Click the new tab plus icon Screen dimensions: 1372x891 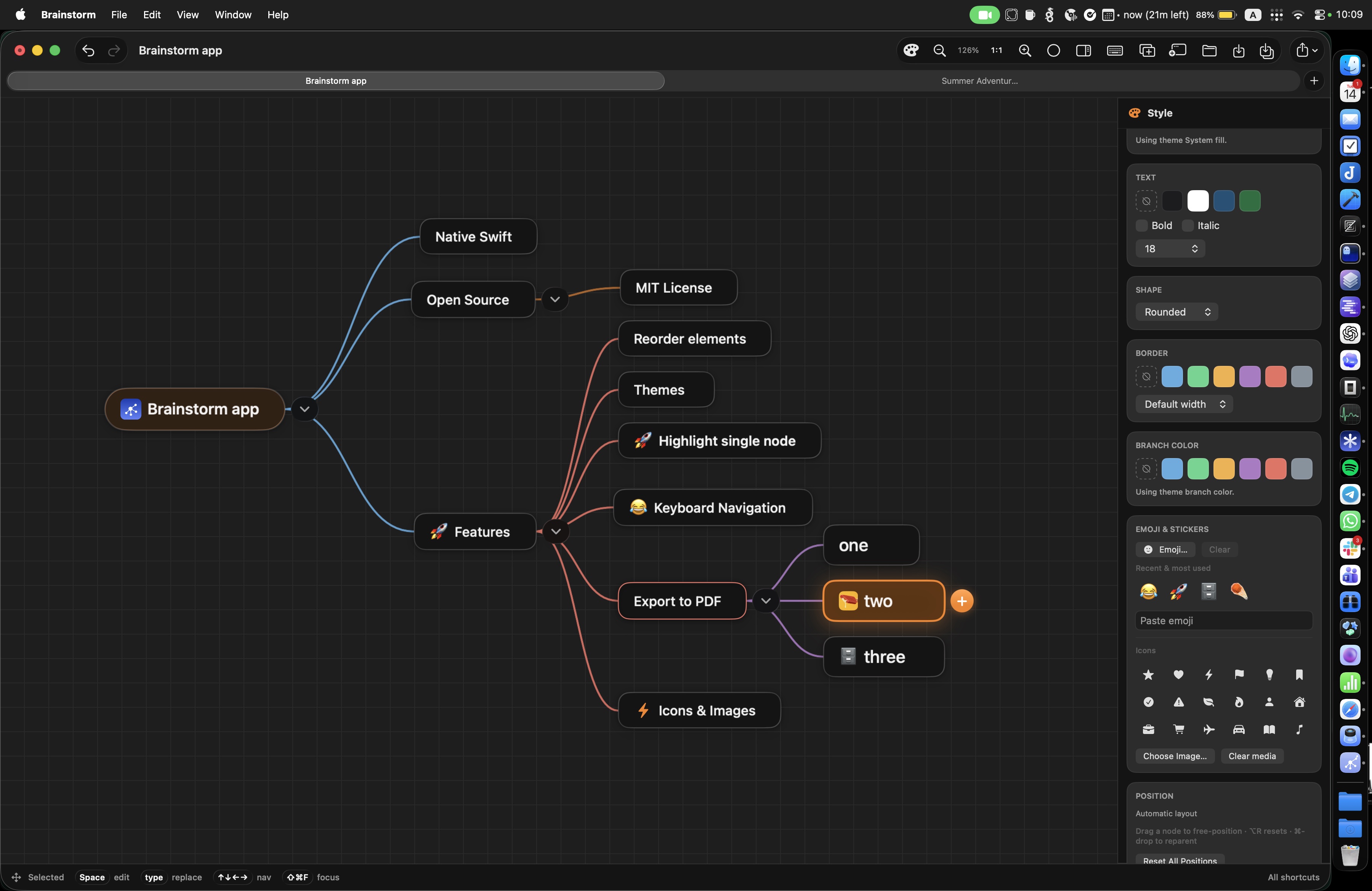[1177, 51]
